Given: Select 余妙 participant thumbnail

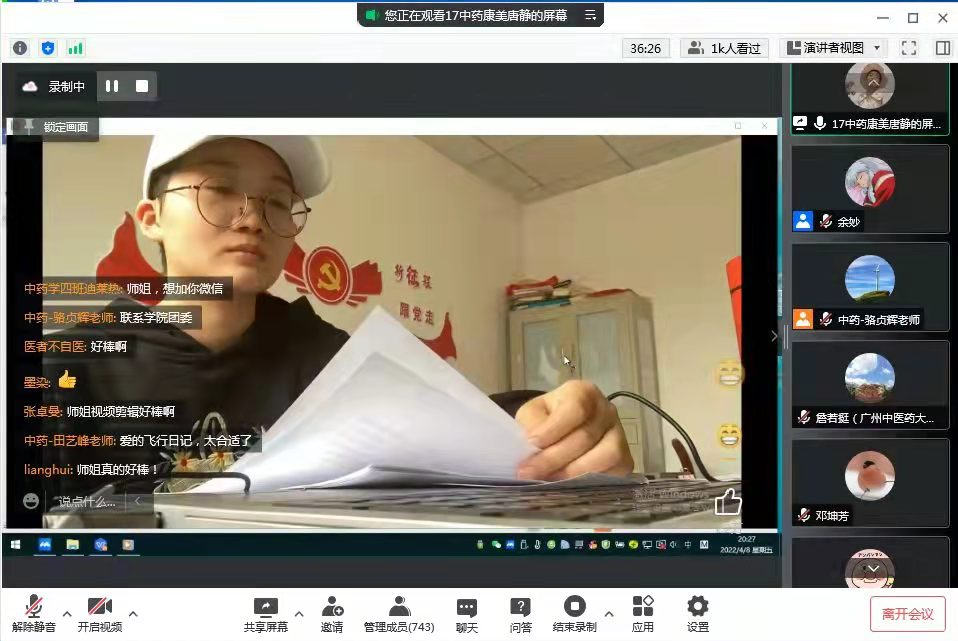Looking at the screenshot, I should coord(869,189).
